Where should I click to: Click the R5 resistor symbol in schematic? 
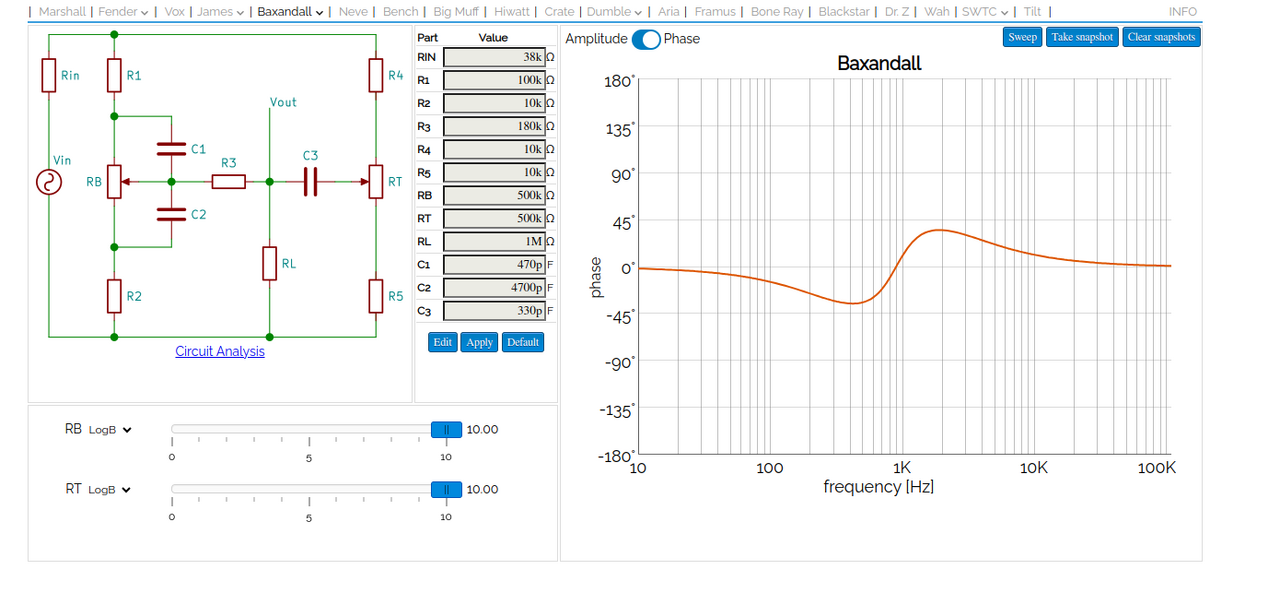coord(375,296)
